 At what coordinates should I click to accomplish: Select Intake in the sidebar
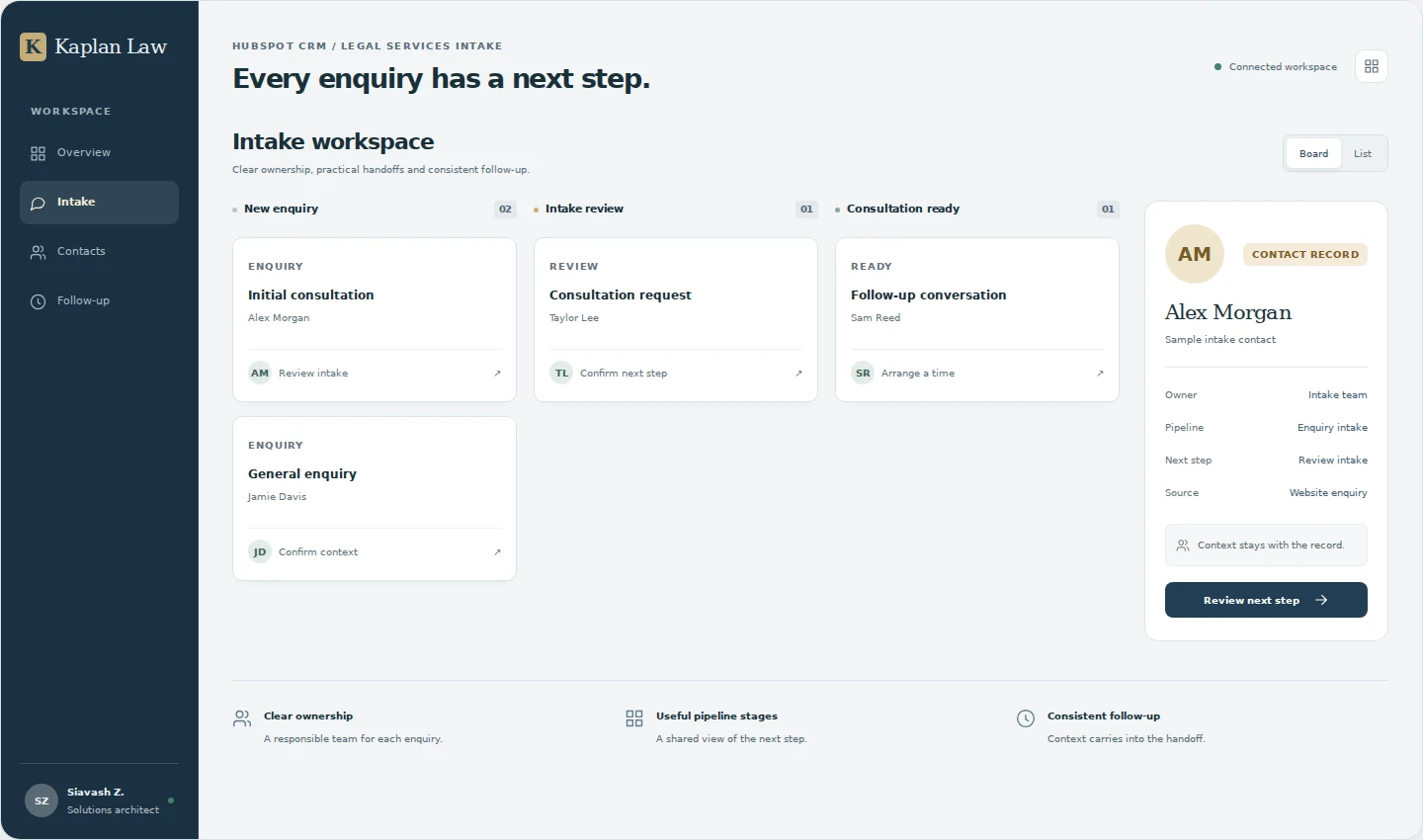click(99, 203)
